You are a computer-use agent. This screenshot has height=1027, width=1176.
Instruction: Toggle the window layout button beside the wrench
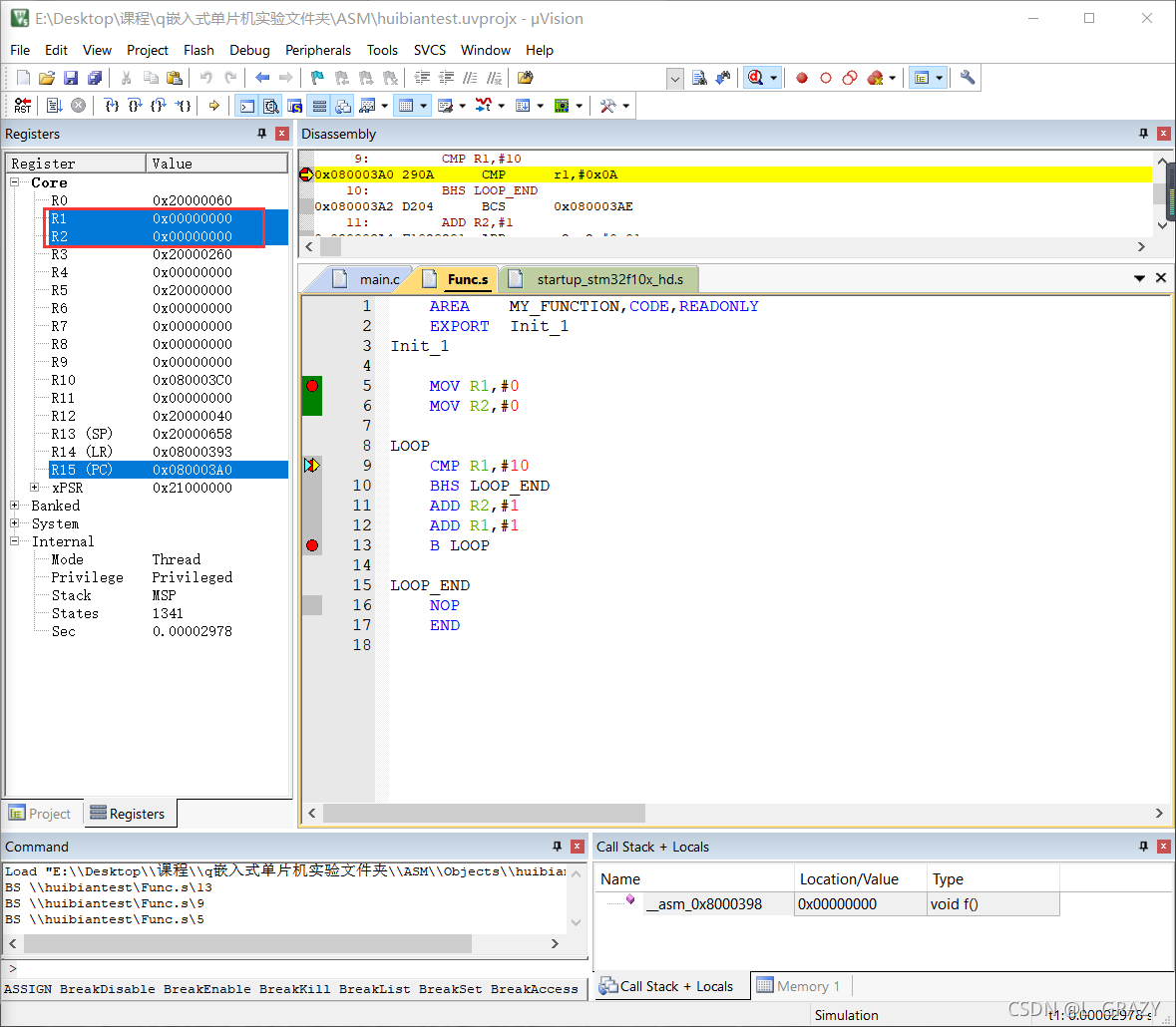(x=922, y=78)
